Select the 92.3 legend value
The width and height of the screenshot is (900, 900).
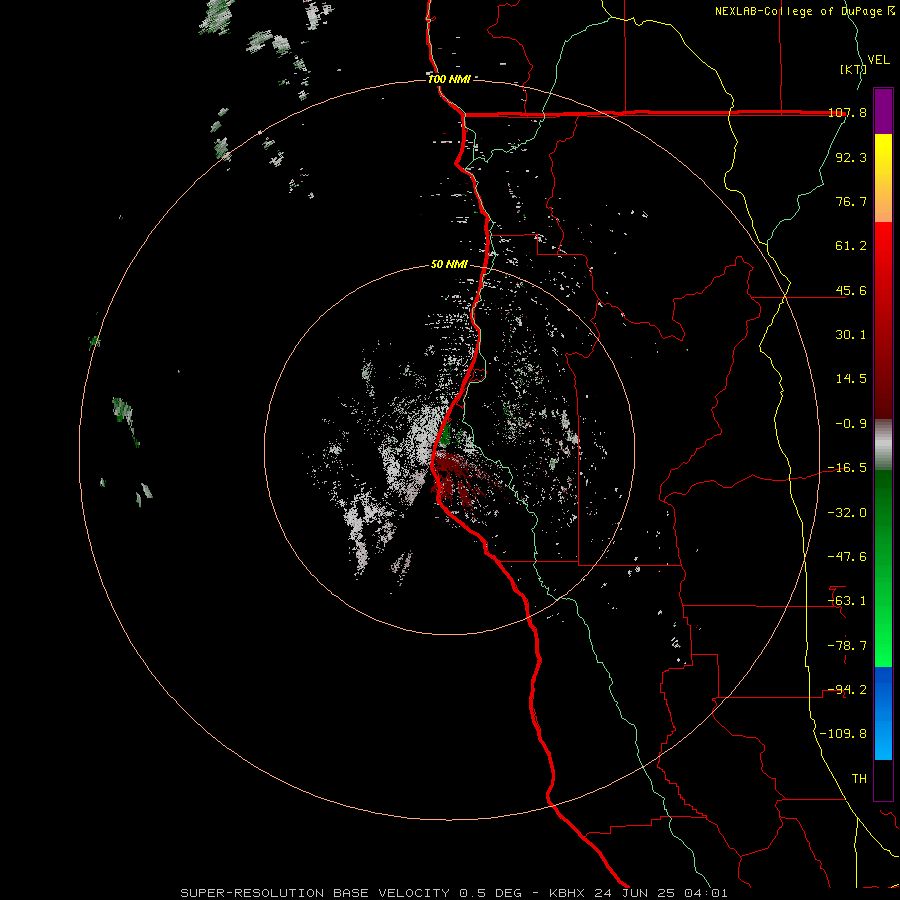(x=851, y=157)
